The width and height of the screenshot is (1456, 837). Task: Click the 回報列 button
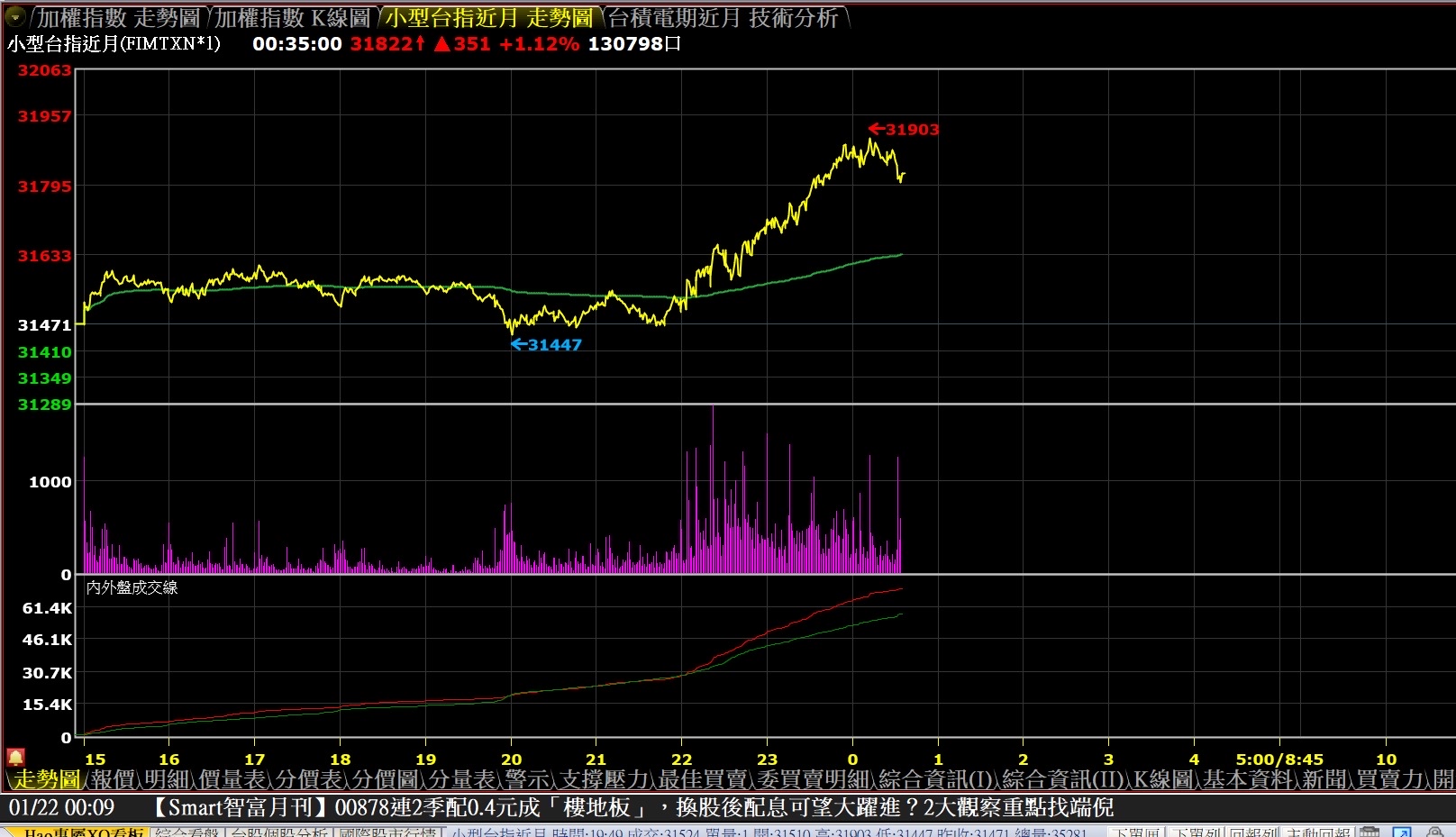[x=1253, y=832]
